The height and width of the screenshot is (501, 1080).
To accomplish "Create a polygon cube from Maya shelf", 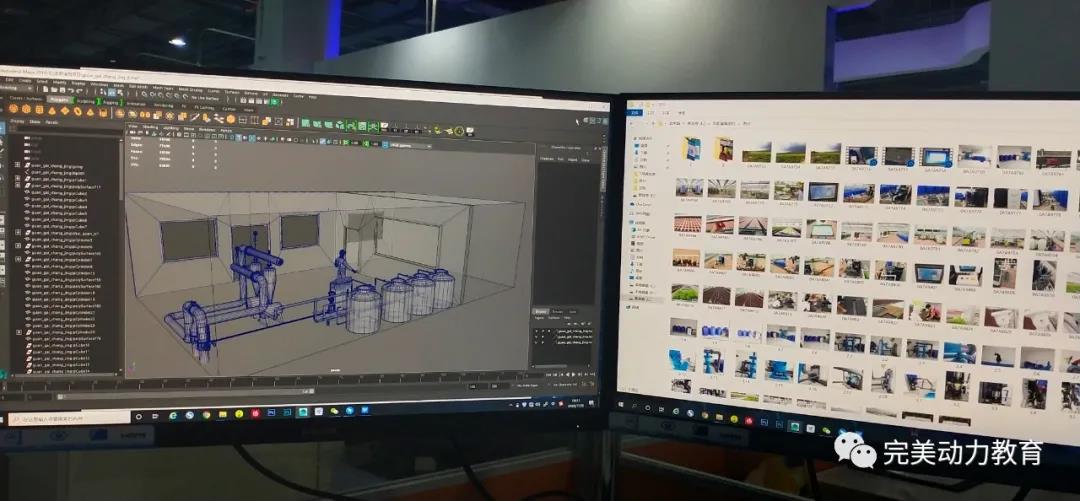I will (26, 109).
